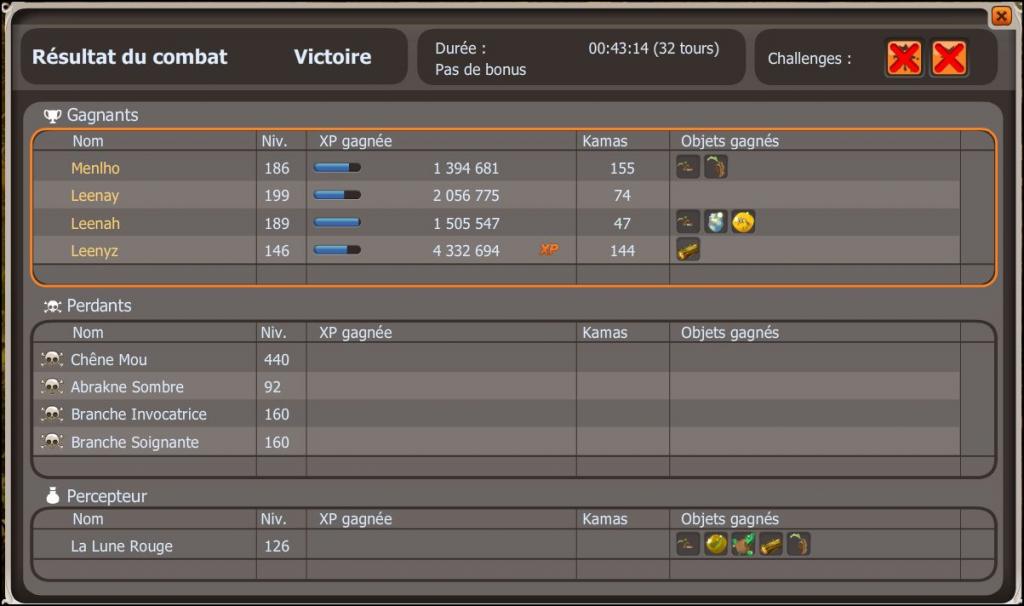Screen dimensions: 1024x606
Task: Click the Résultat du combat title
Action: click(x=130, y=57)
